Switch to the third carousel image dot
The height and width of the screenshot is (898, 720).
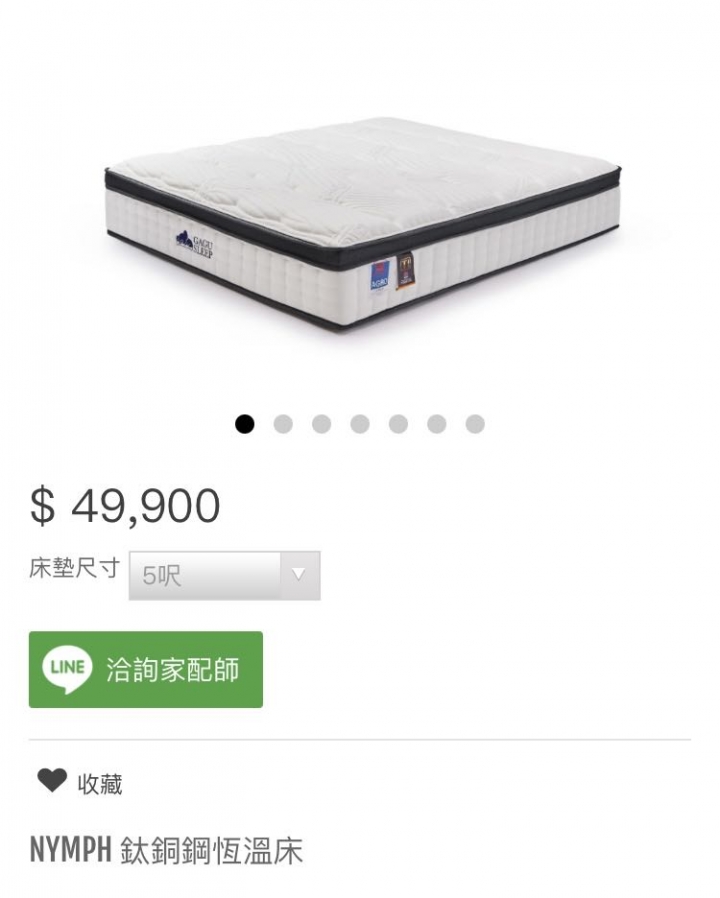(x=321, y=424)
